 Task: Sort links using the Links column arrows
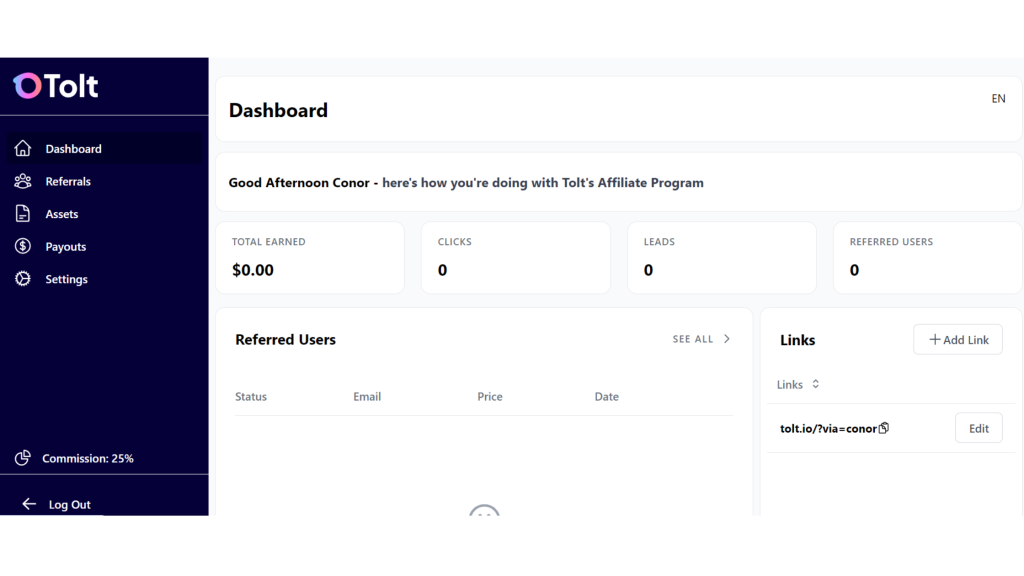coord(815,384)
